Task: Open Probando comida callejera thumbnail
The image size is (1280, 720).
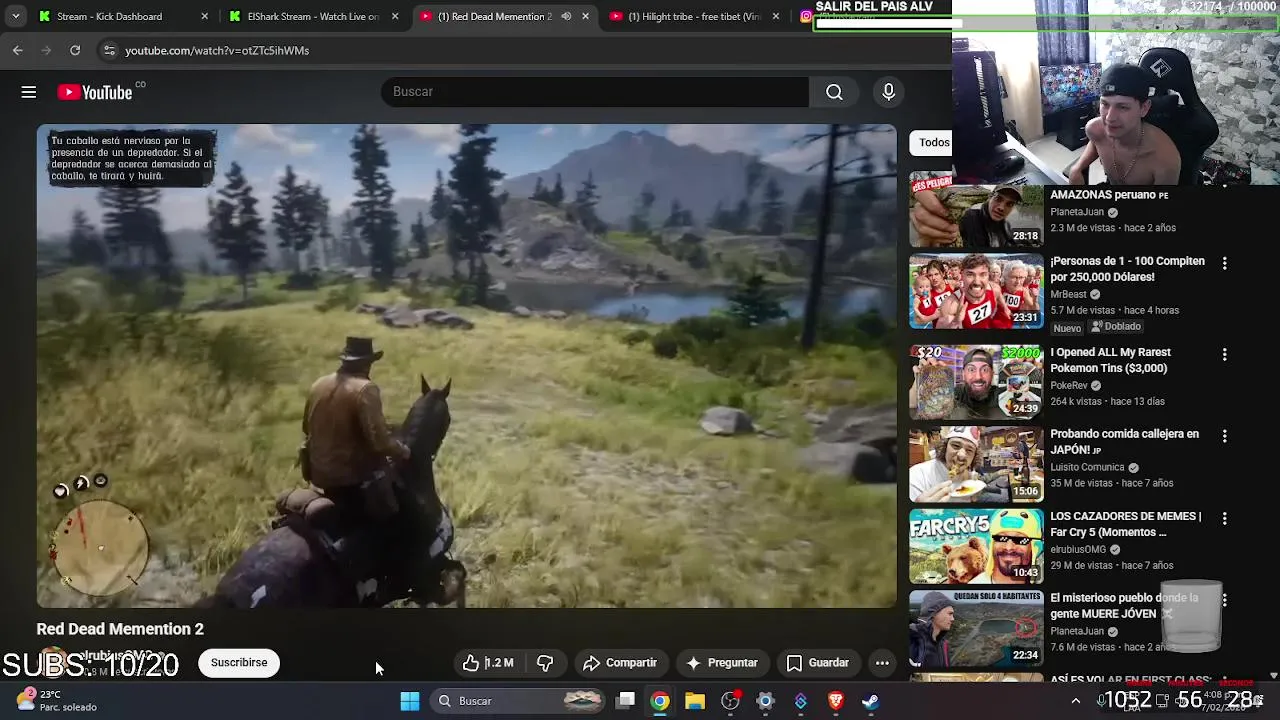Action: point(976,464)
